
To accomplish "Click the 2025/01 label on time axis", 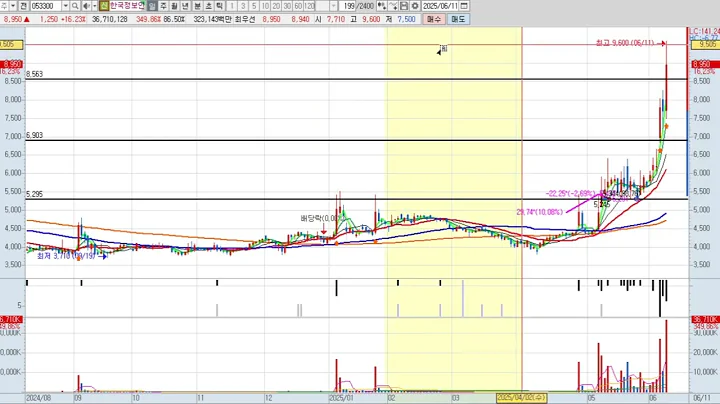I will [x=341, y=398].
